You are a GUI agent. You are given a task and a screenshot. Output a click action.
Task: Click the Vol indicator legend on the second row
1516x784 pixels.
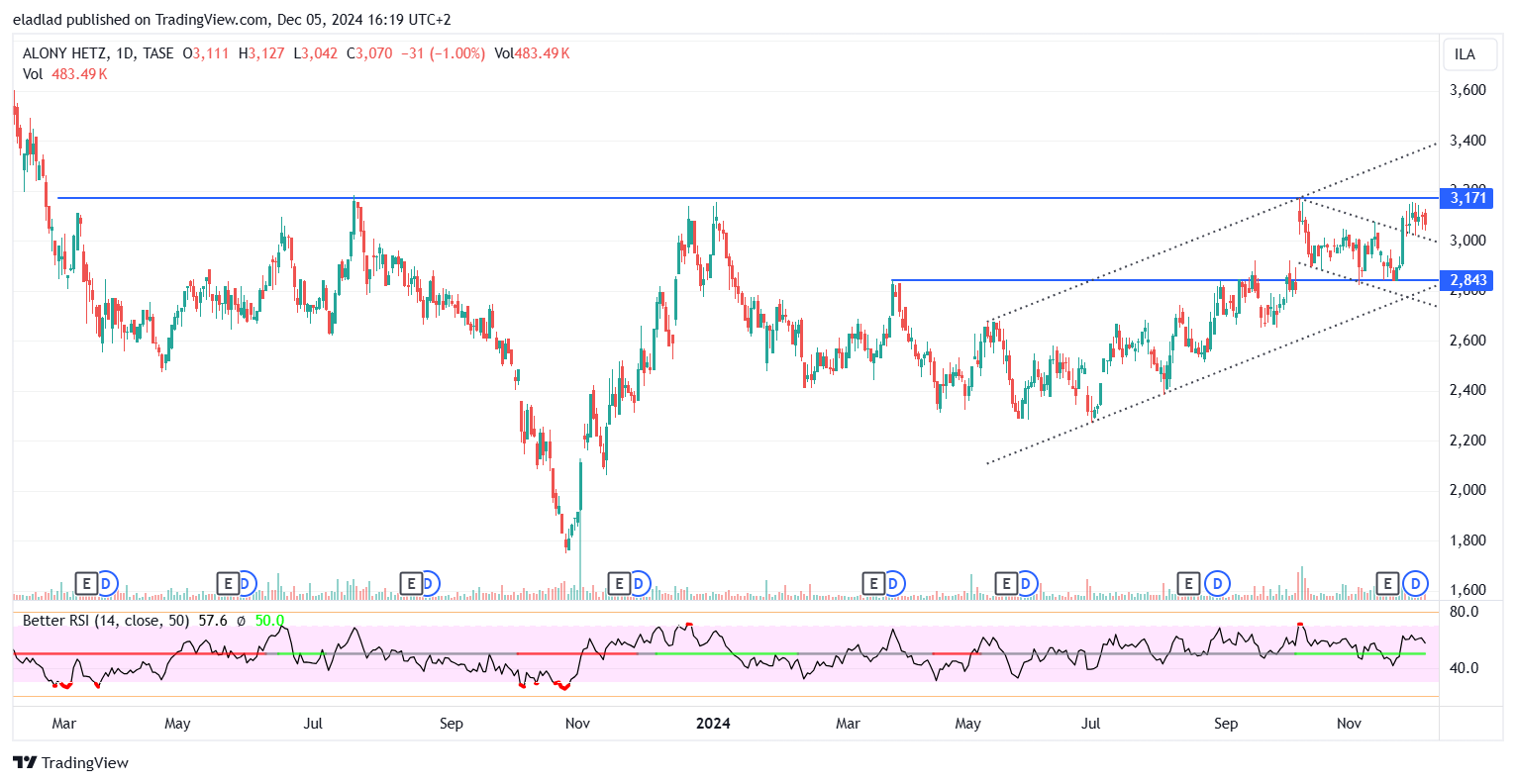(64, 74)
